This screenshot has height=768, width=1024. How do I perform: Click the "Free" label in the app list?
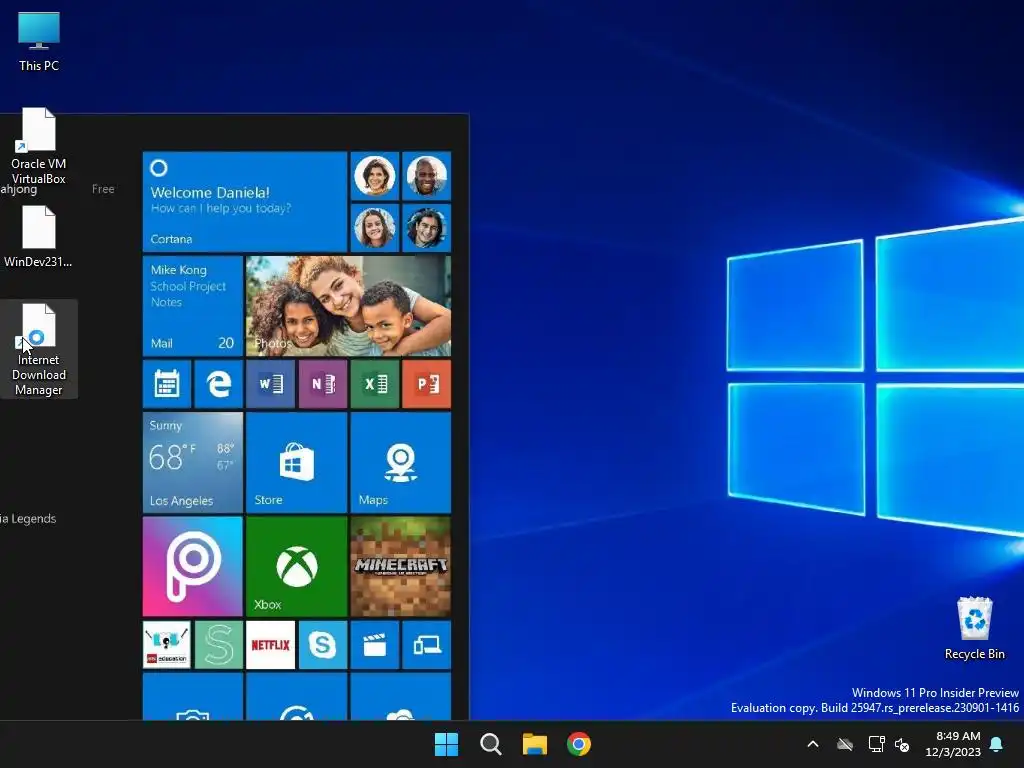(103, 189)
